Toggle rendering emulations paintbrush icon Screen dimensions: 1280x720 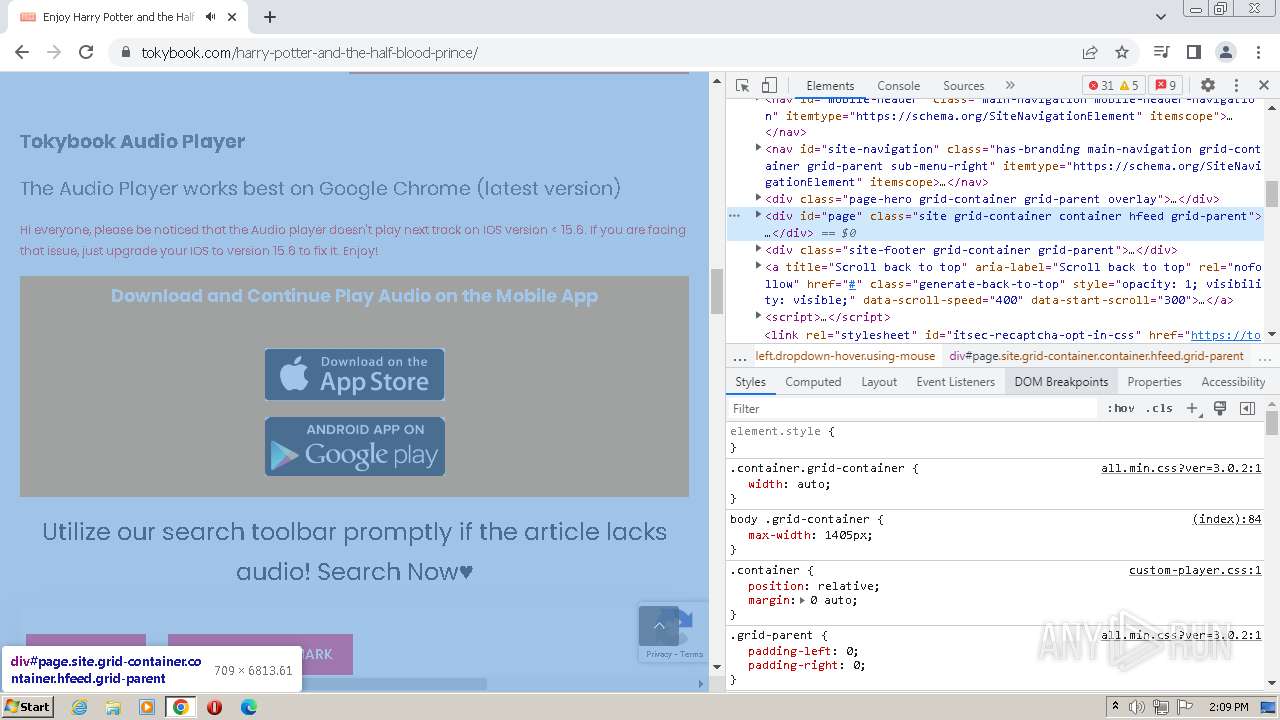coord(1220,408)
